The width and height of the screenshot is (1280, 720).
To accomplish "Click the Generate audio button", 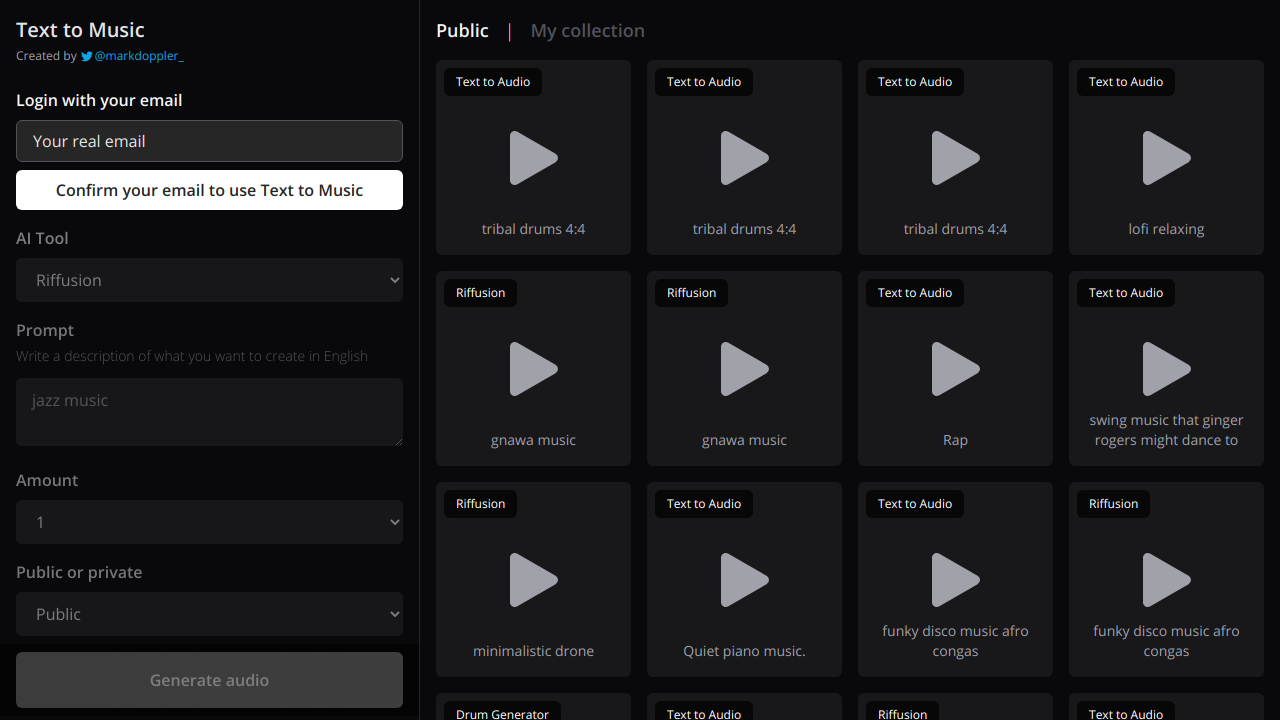I will pos(209,680).
